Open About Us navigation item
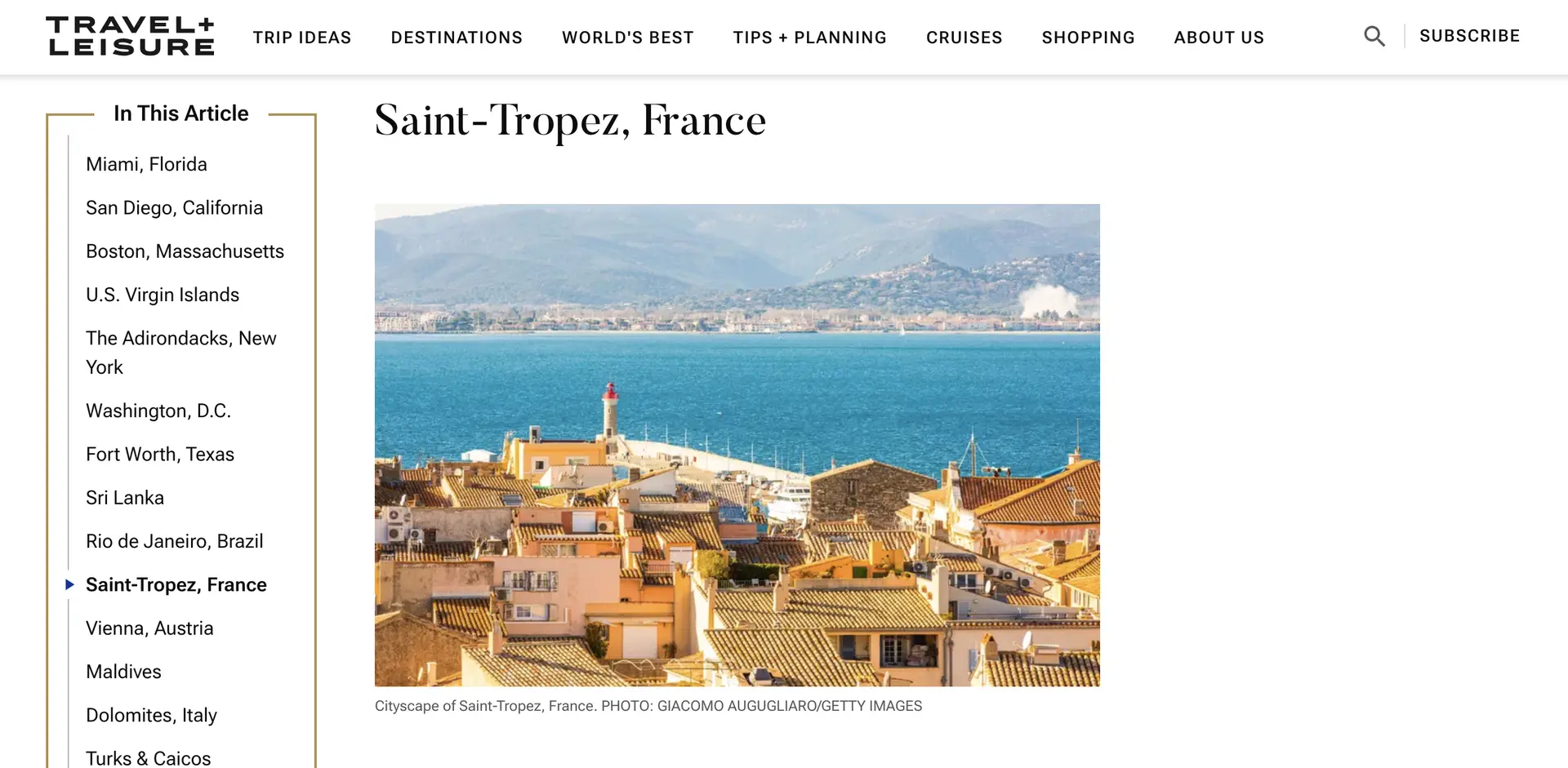Screen dimensions: 1568x768 (1219, 38)
